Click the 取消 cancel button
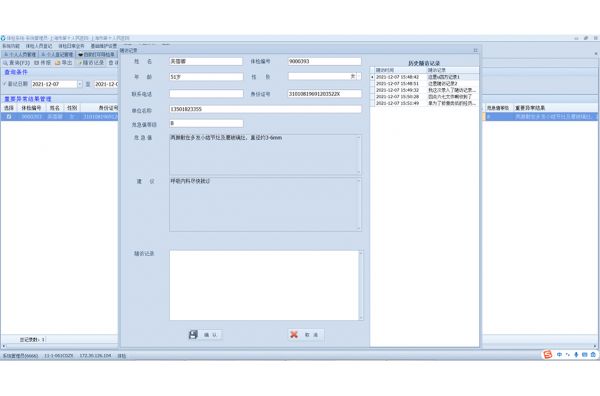Viewport: 600px width, 396px height. pyautogui.click(x=306, y=335)
